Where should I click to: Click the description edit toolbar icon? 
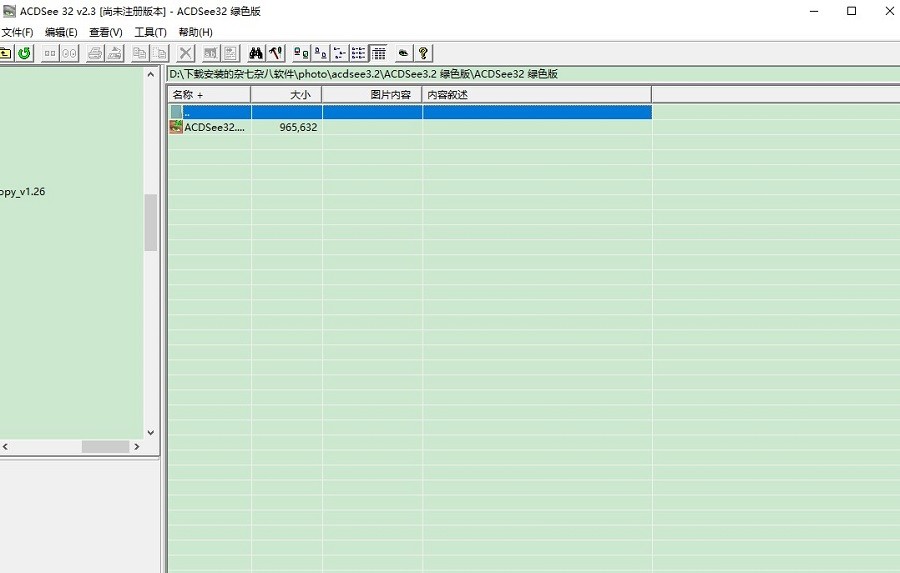[230, 53]
